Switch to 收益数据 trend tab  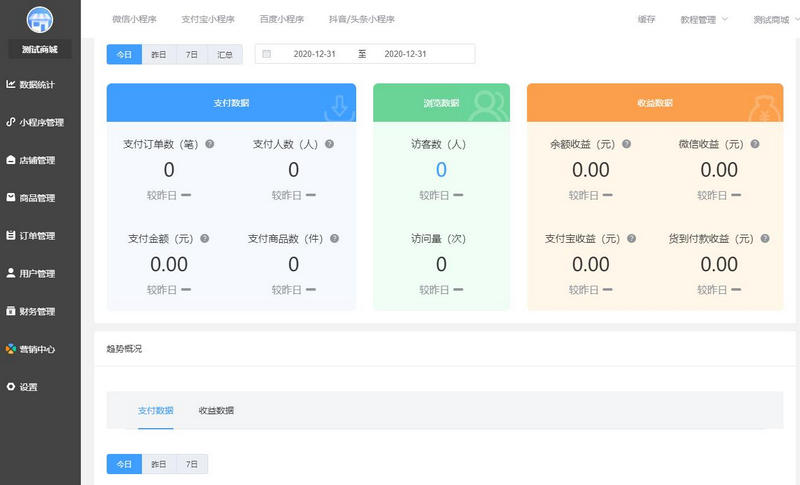point(216,410)
